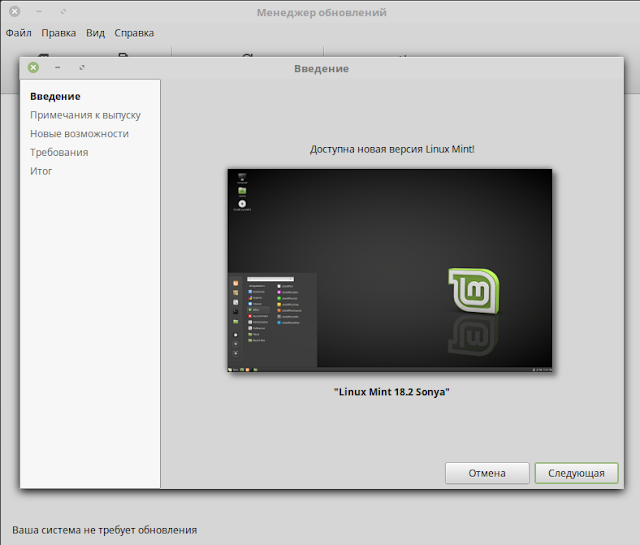This screenshot has width=640, height=545.
Task: Maximize the Введение dialog window
Action: coord(82,67)
